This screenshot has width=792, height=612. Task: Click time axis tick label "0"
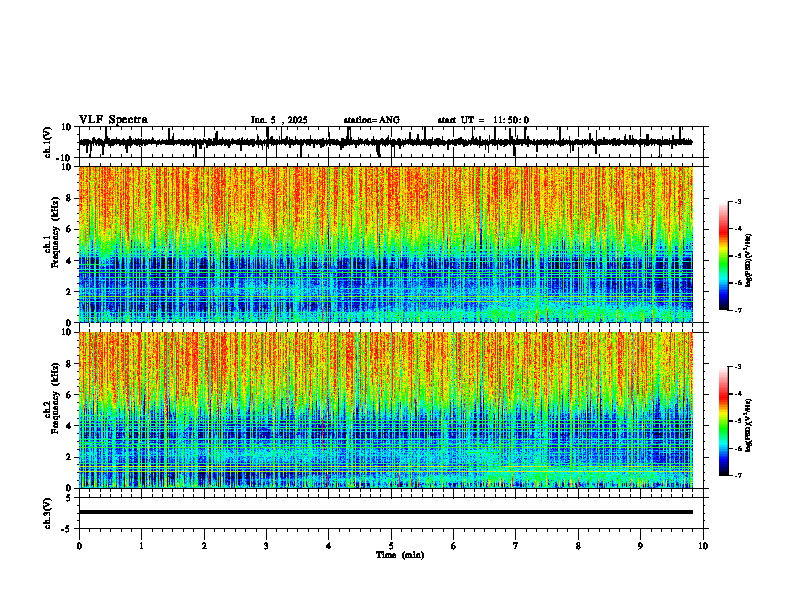point(79,546)
